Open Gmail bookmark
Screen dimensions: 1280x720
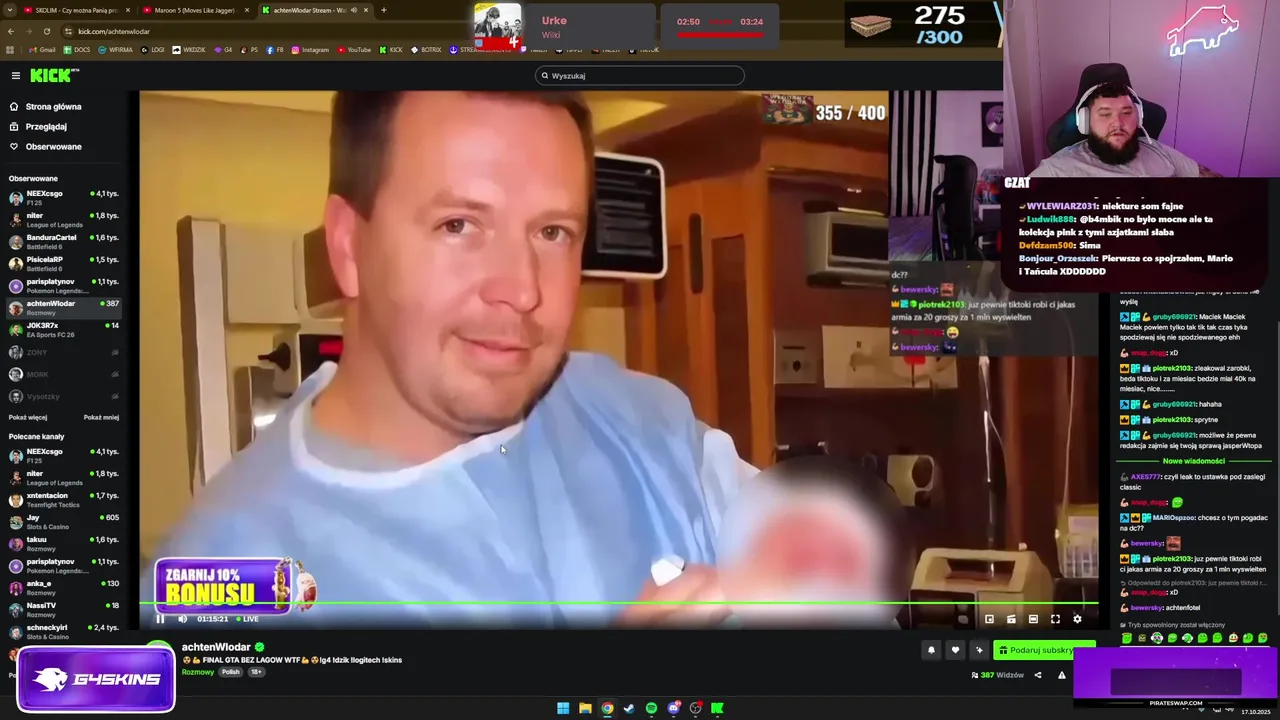[41, 50]
